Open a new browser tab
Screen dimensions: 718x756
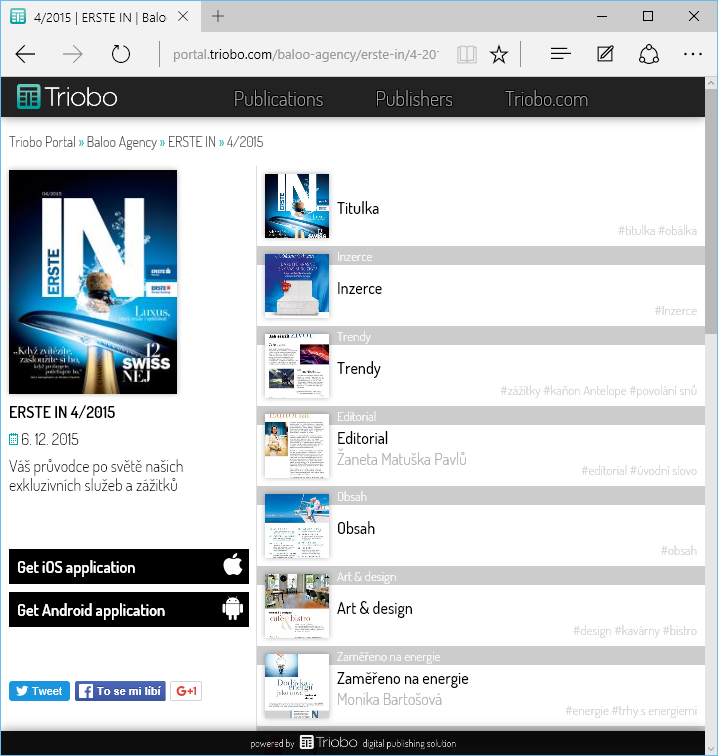[x=218, y=16]
